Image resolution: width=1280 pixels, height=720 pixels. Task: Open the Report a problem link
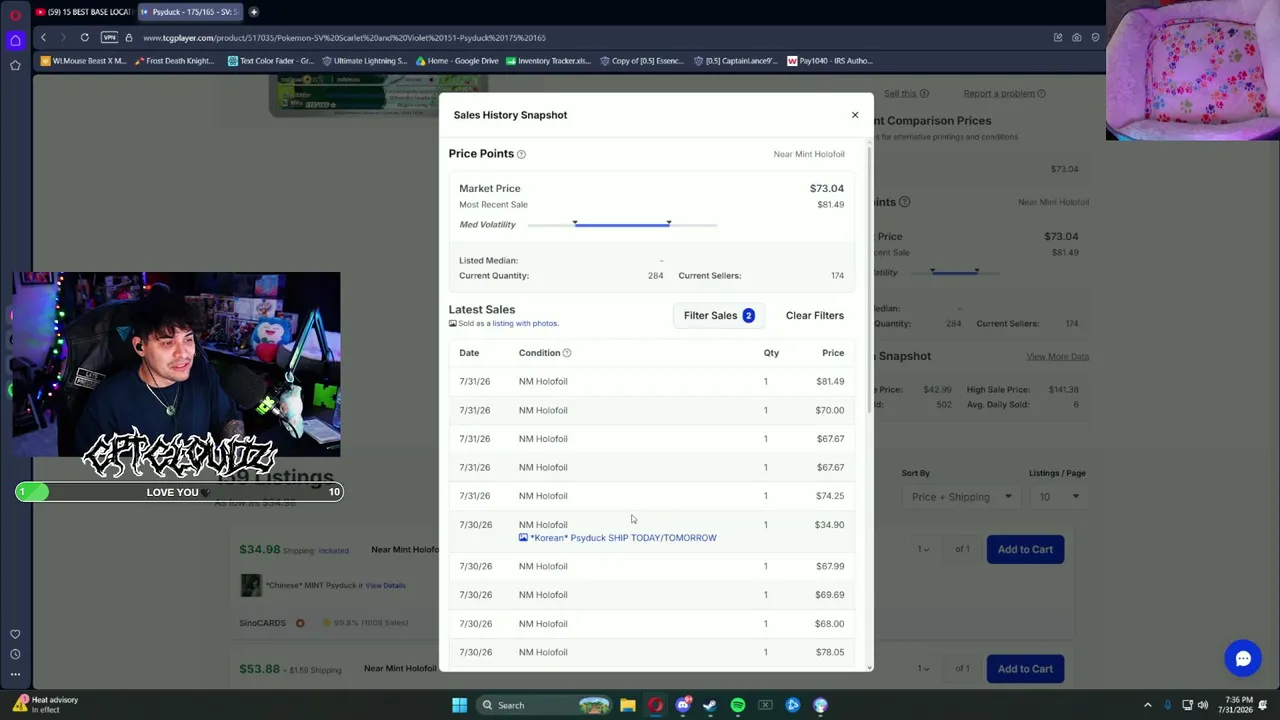pos(999,94)
